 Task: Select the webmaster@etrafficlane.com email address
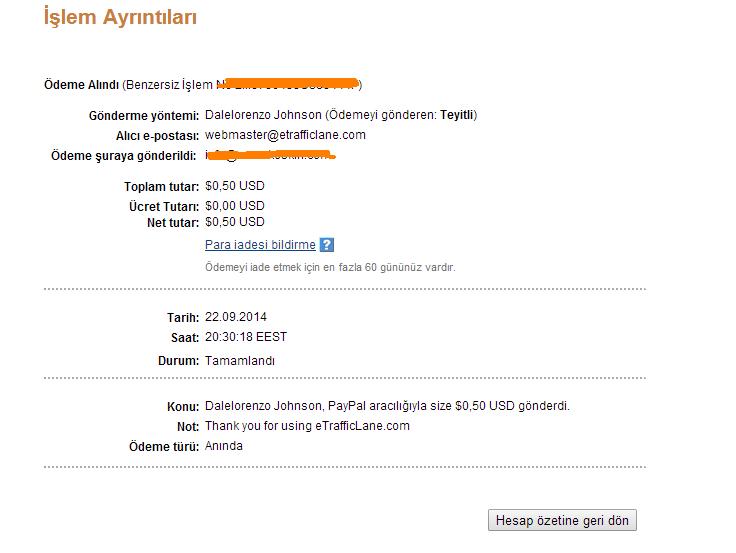pyautogui.click(x=285, y=135)
